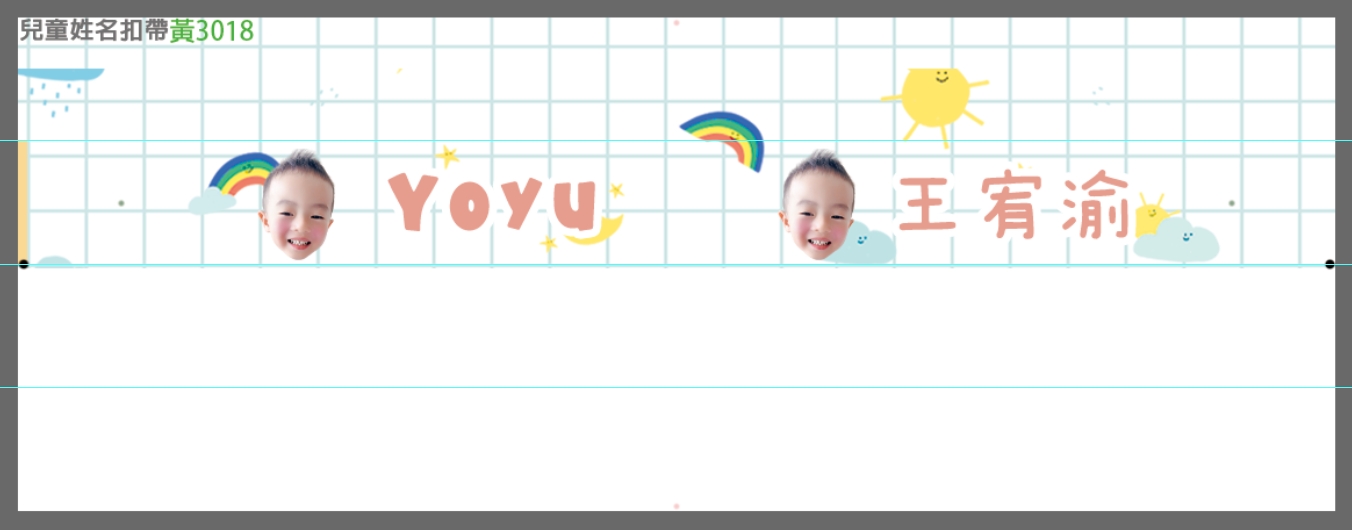Click the small sun behind right cloud
The width and height of the screenshot is (1352, 530).
(x=1150, y=213)
